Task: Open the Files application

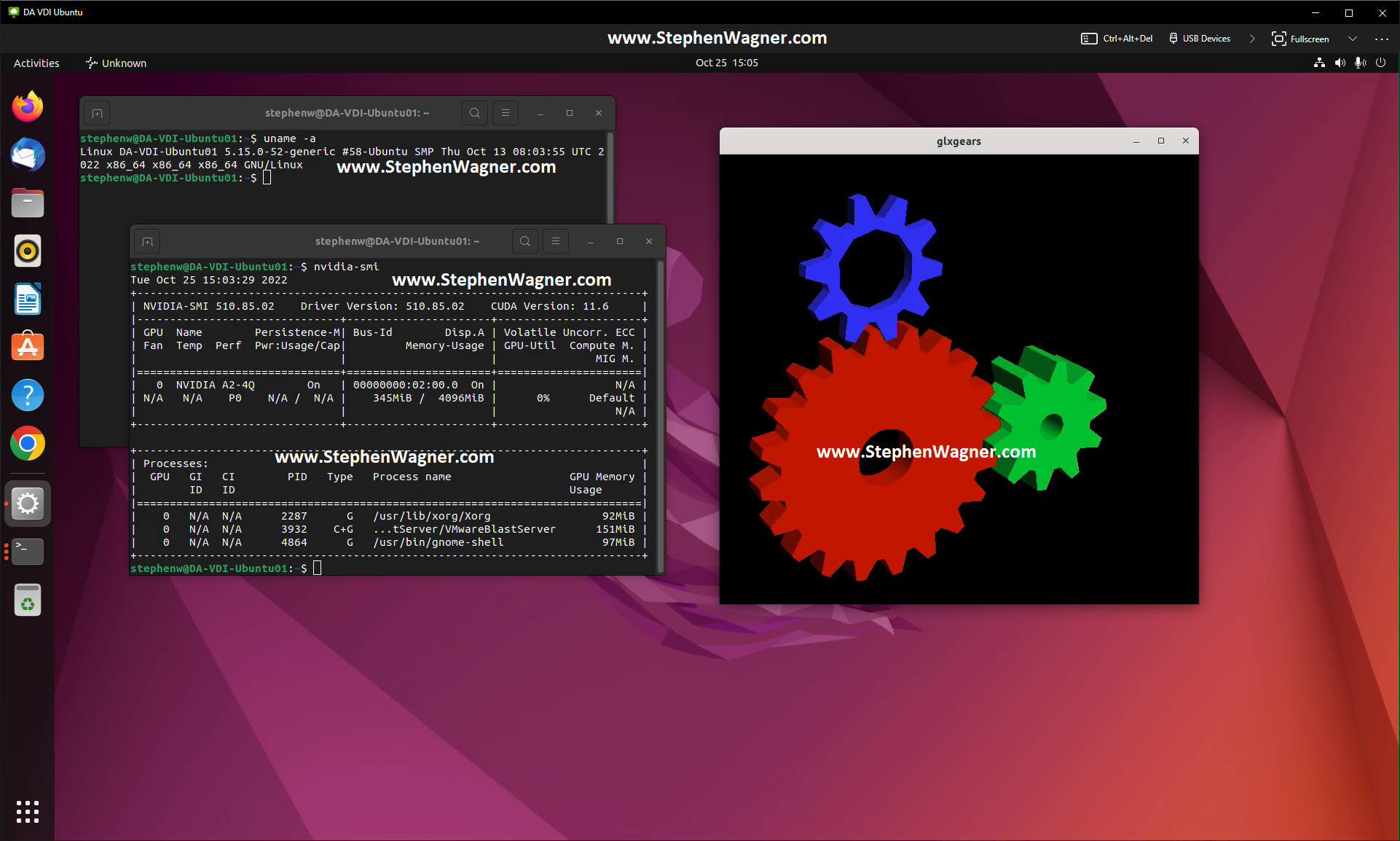Action: coord(27,203)
